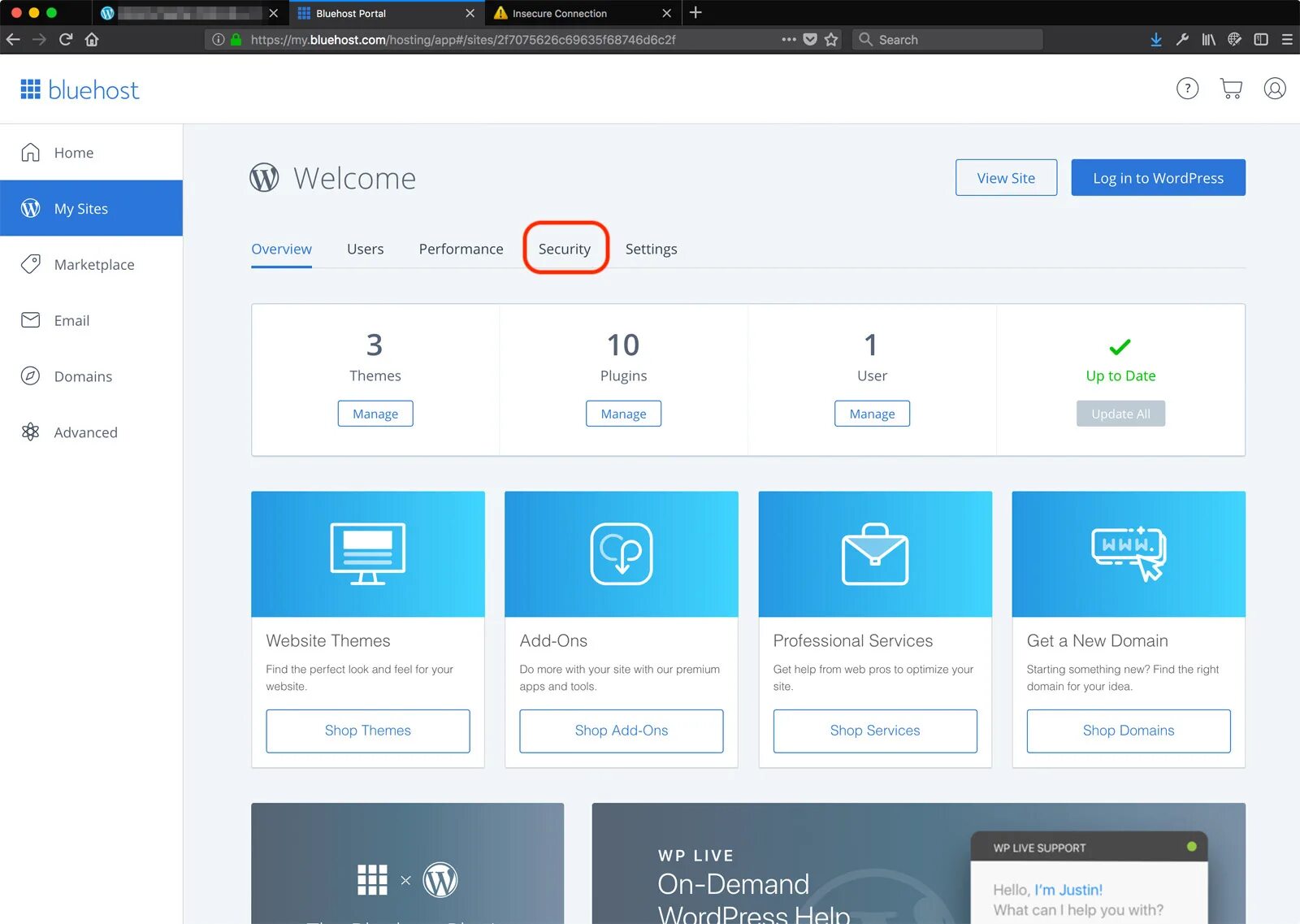Go to Home in sidebar
This screenshot has width=1300, height=924.
coord(91,153)
